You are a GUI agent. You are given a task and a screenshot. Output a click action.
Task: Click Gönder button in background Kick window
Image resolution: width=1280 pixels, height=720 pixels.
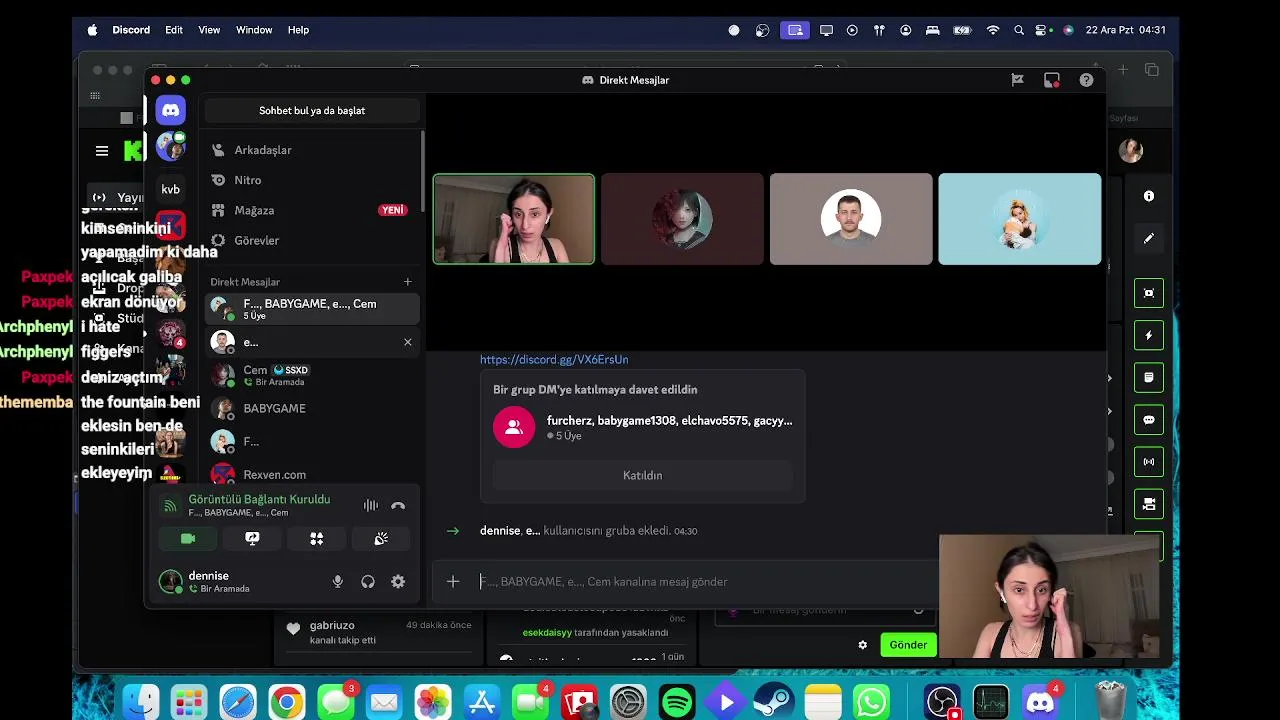908,645
